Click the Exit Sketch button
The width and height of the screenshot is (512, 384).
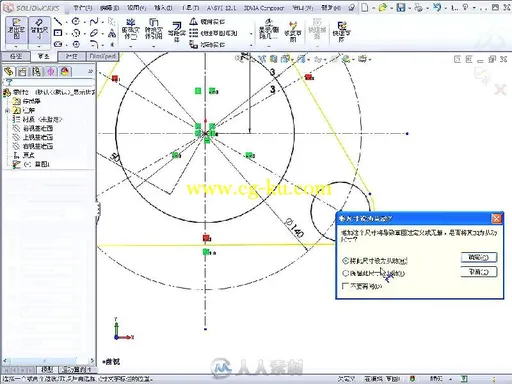tap(16, 30)
